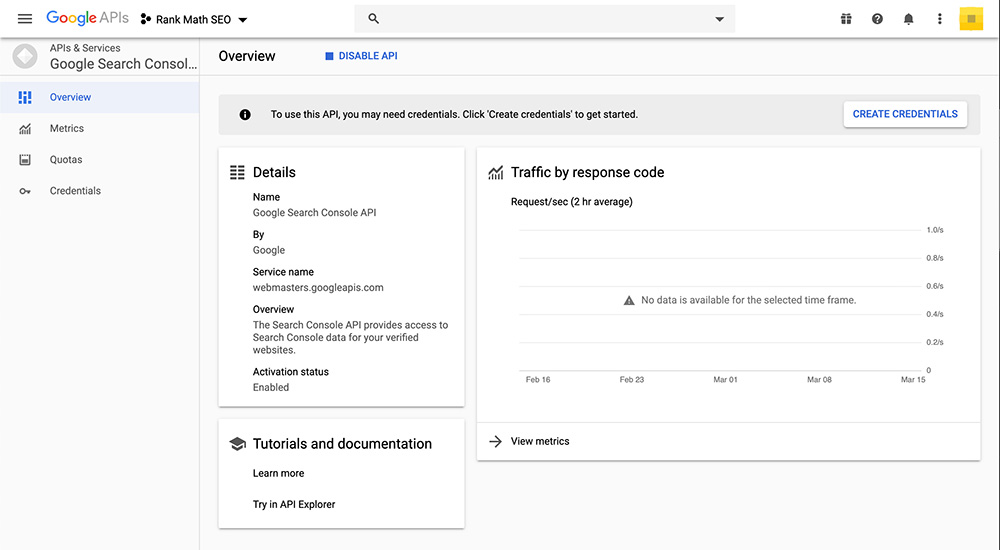Image resolution: width=1000 pixels, height=550 pixels.
Task: Click DISABLE API button
Action: click(x=361, y=56)
